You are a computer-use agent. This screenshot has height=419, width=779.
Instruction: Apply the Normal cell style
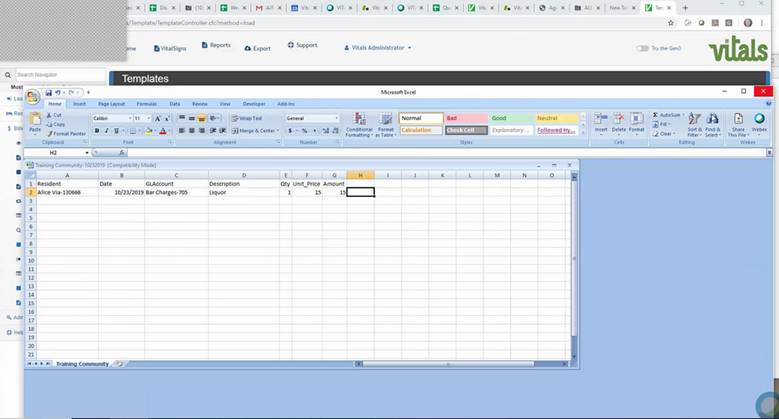(421, 118)
